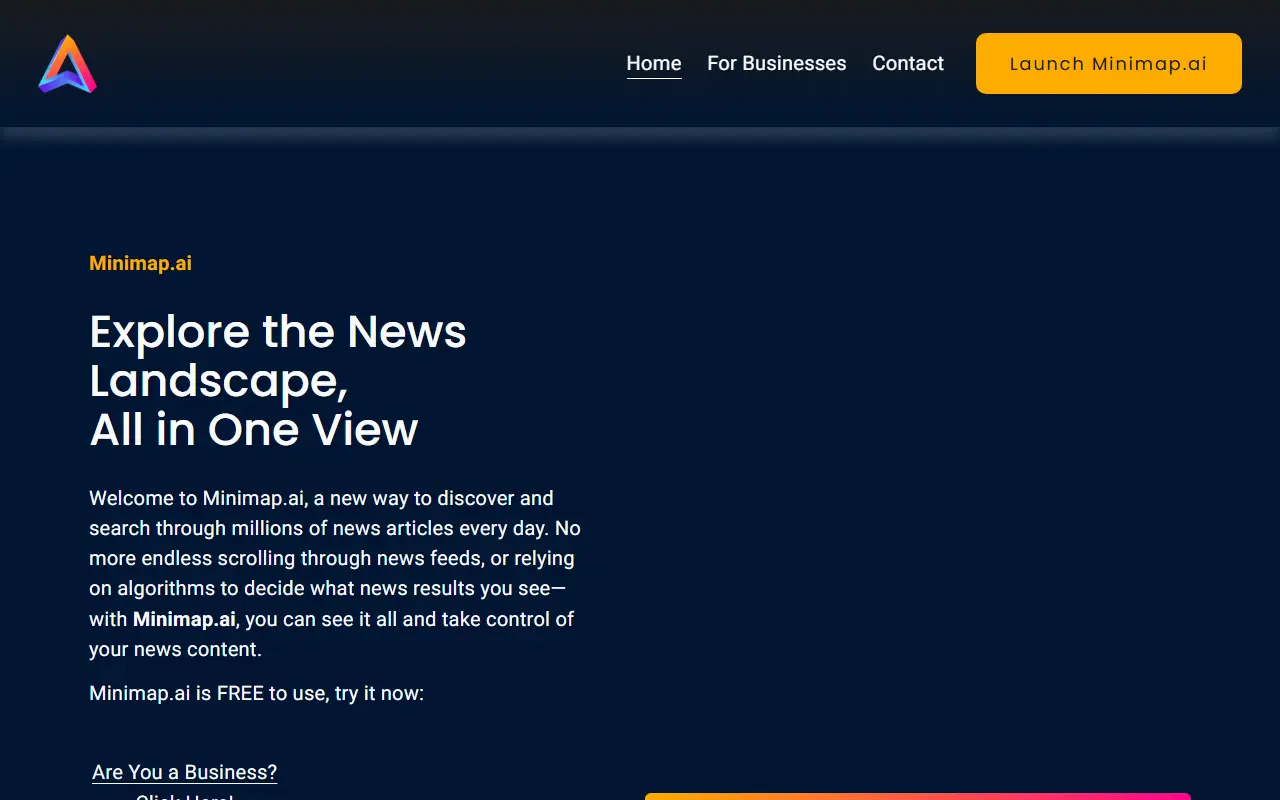This screenshot has height=800, width=1280.
Task: Open the Contact page
Action: point(908,63)
